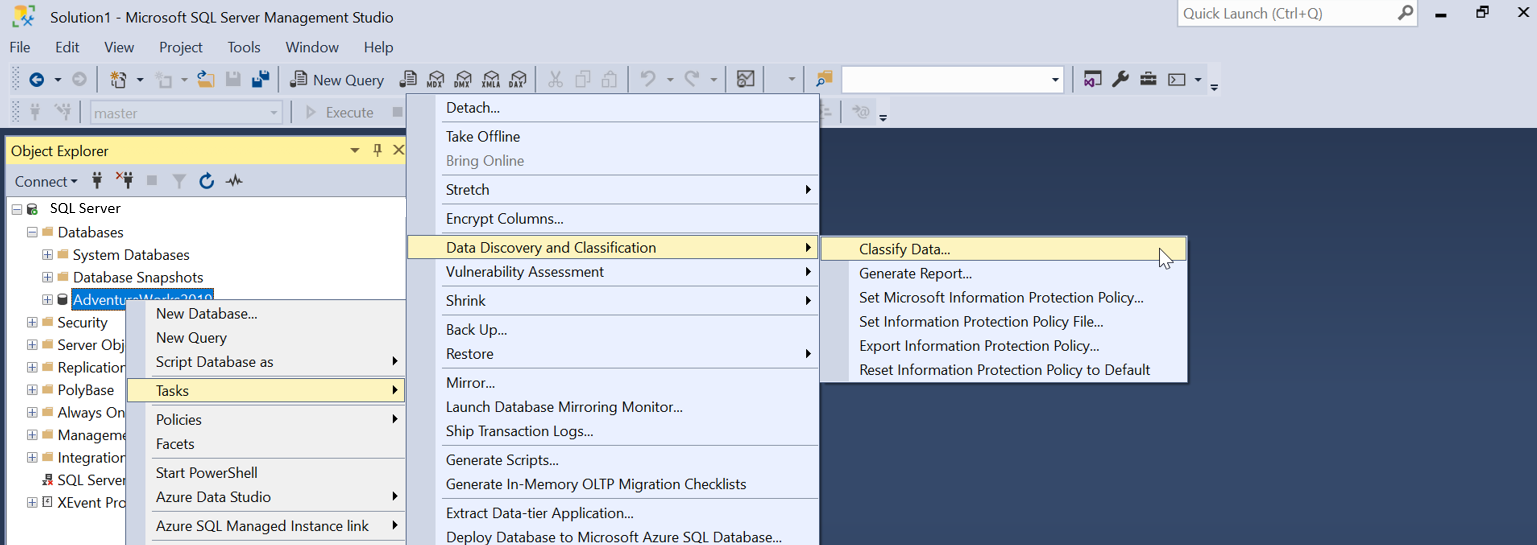This screenshot has height=545, width=1537.
Task: Open the Properties wrench icon in toolbar
Action: [x=1120, y=80]
